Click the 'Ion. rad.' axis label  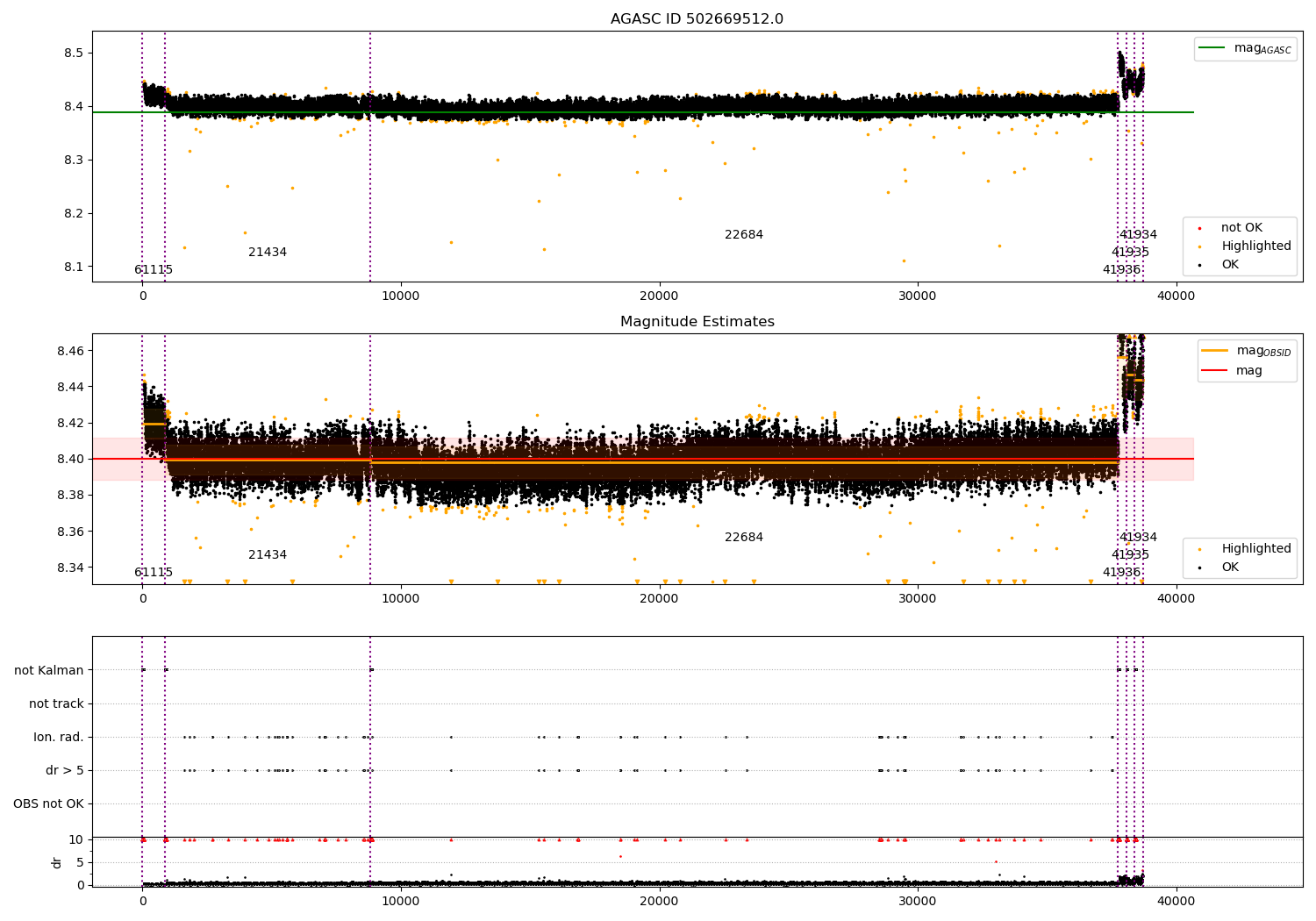59,738
